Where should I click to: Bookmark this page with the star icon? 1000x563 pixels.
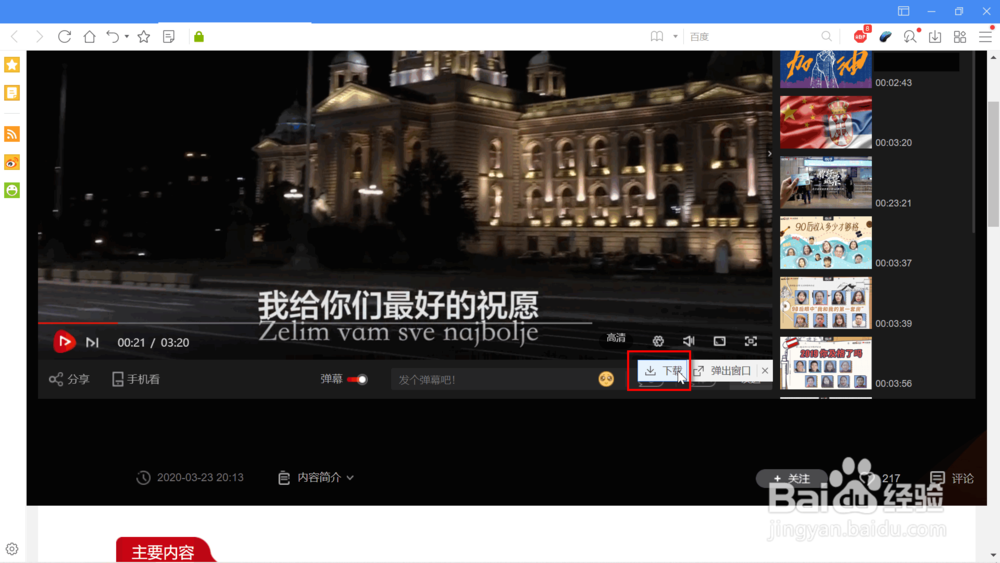(x=143, y=36)
